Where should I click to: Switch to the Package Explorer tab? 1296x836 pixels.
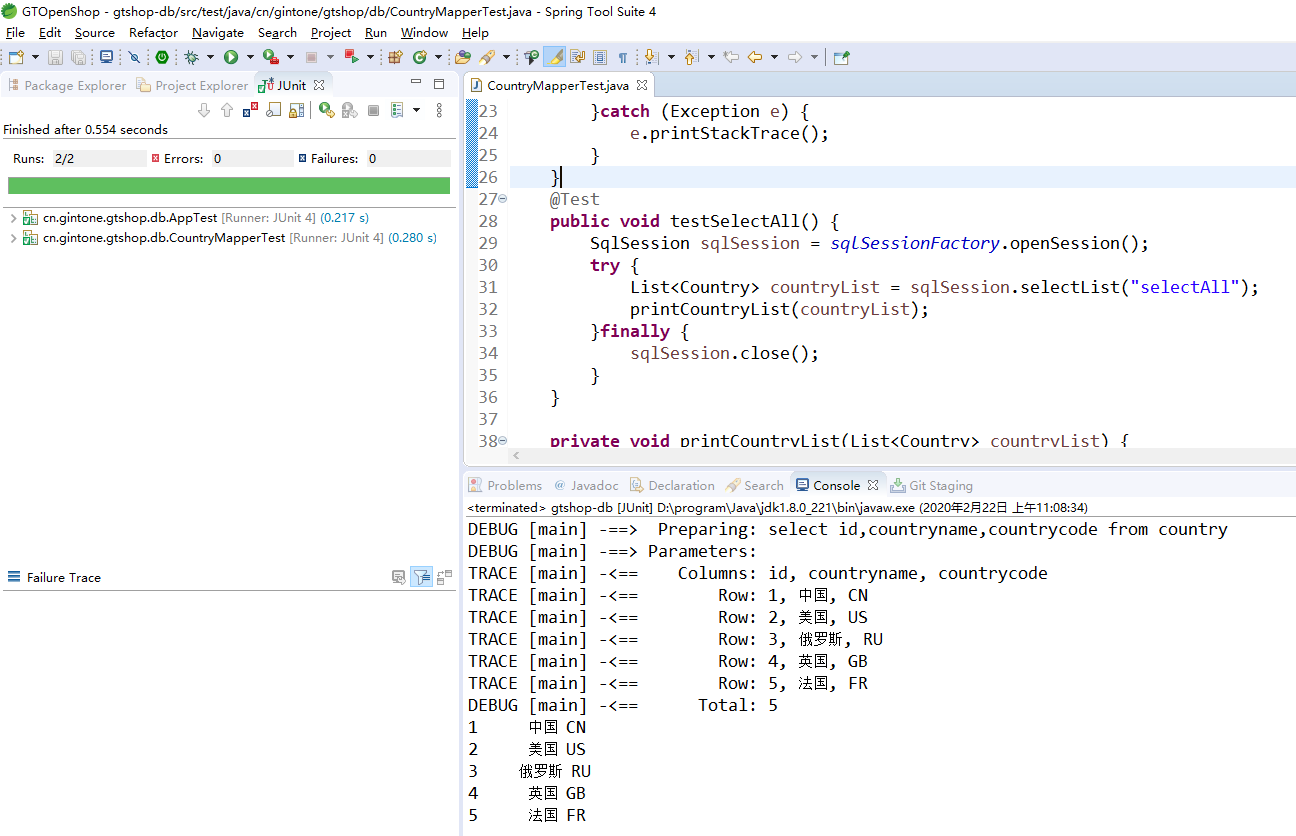coord(74,86)
